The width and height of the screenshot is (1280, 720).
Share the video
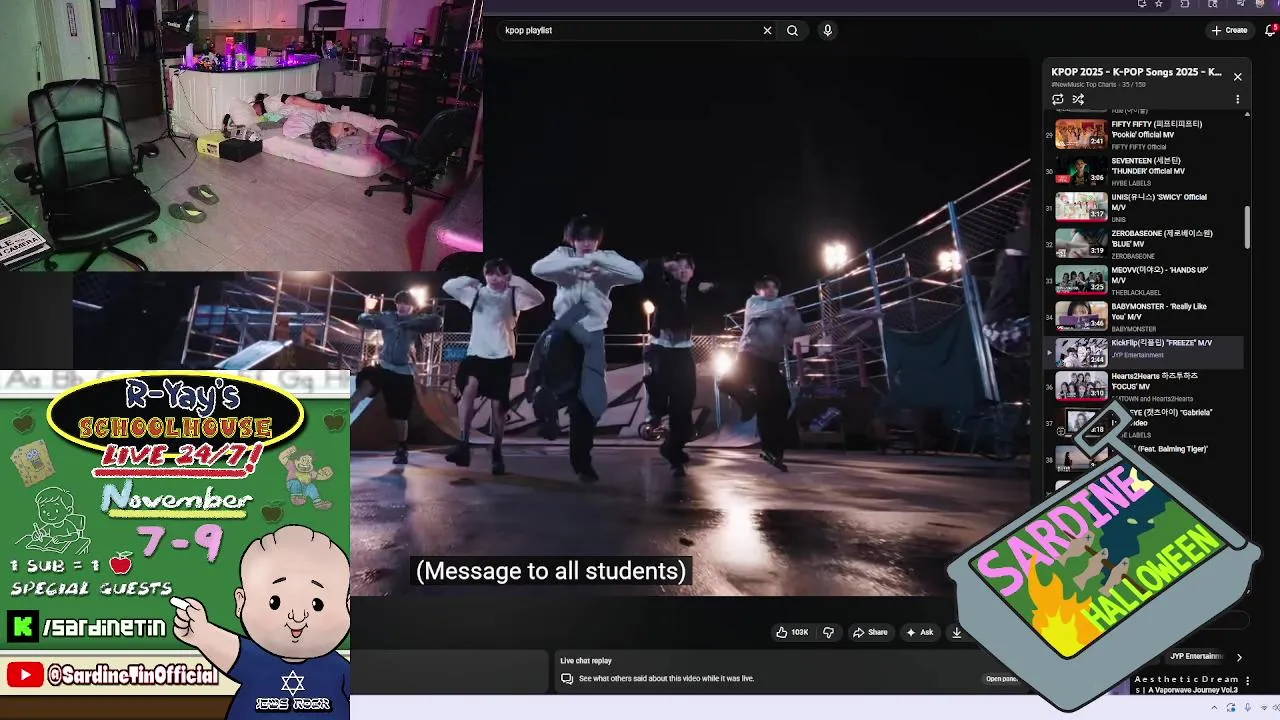pos(869,632)
